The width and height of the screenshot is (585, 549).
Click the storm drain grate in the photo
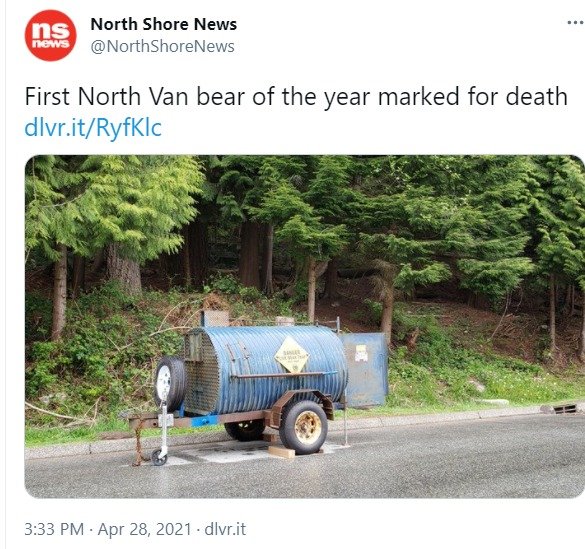(565, 409)
